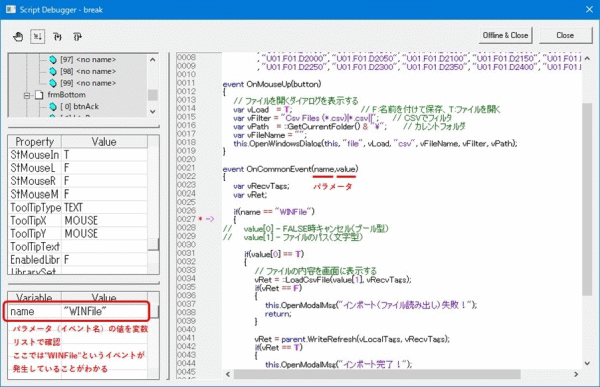This screenshot has height=387, width=600.
Task: Click the object tree scroll up arrow
Action: tap(153, 60)
